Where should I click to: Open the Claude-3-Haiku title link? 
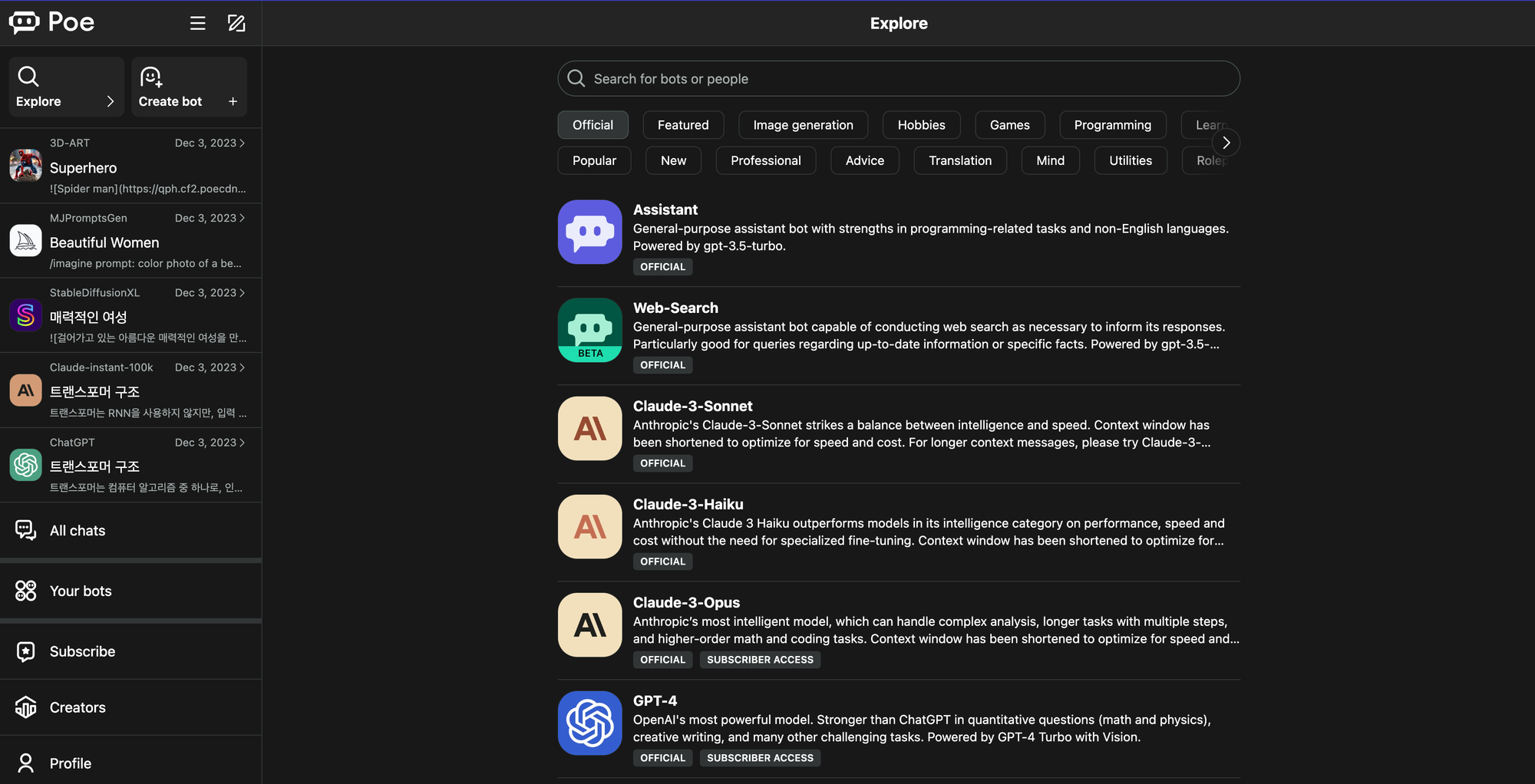click(688, 504)
